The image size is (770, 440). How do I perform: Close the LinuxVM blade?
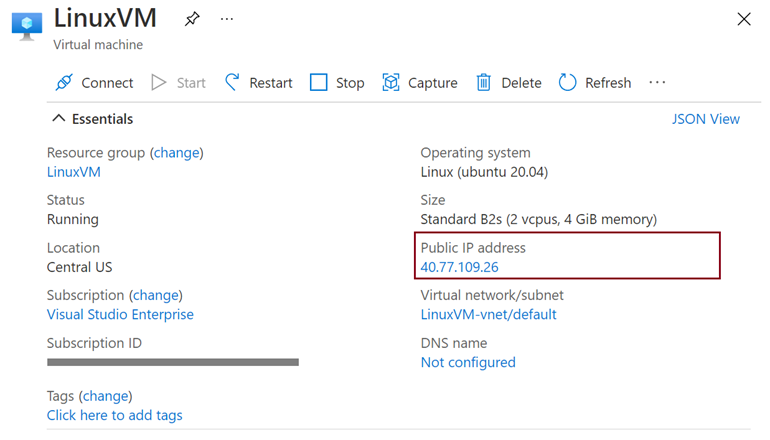[x=744, y=19]
